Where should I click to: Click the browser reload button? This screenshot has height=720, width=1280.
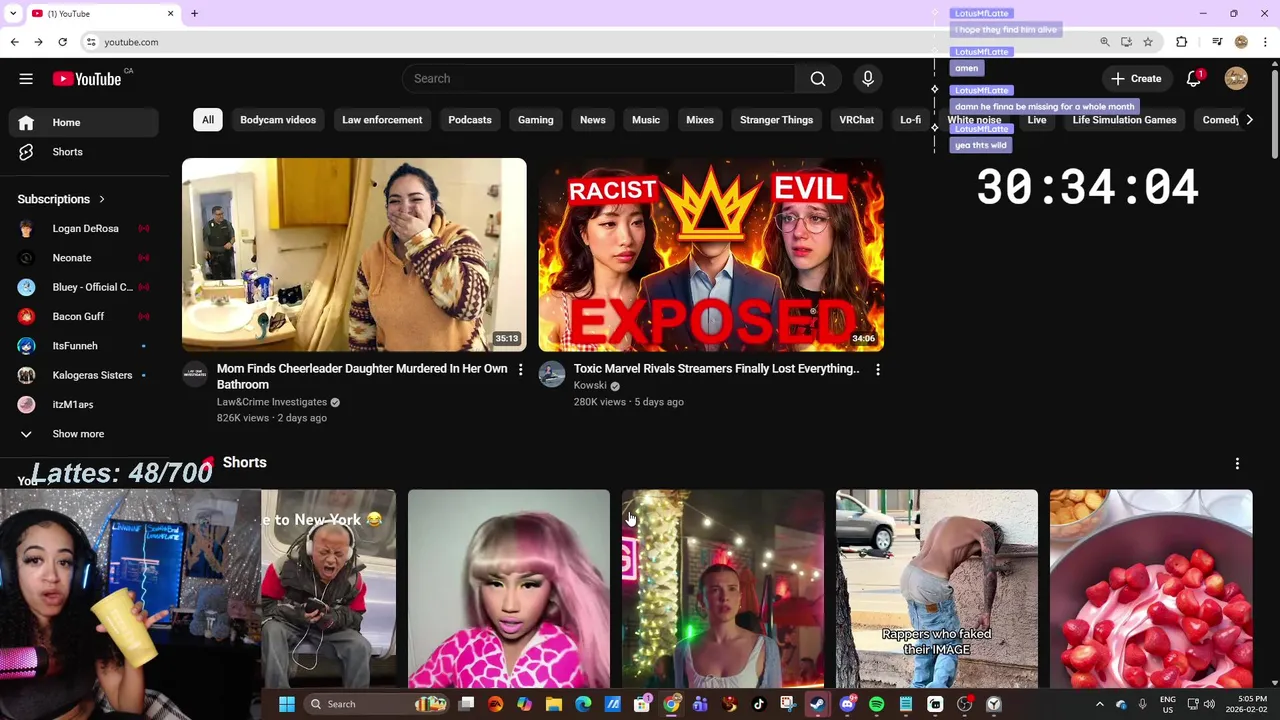[62, 42]
